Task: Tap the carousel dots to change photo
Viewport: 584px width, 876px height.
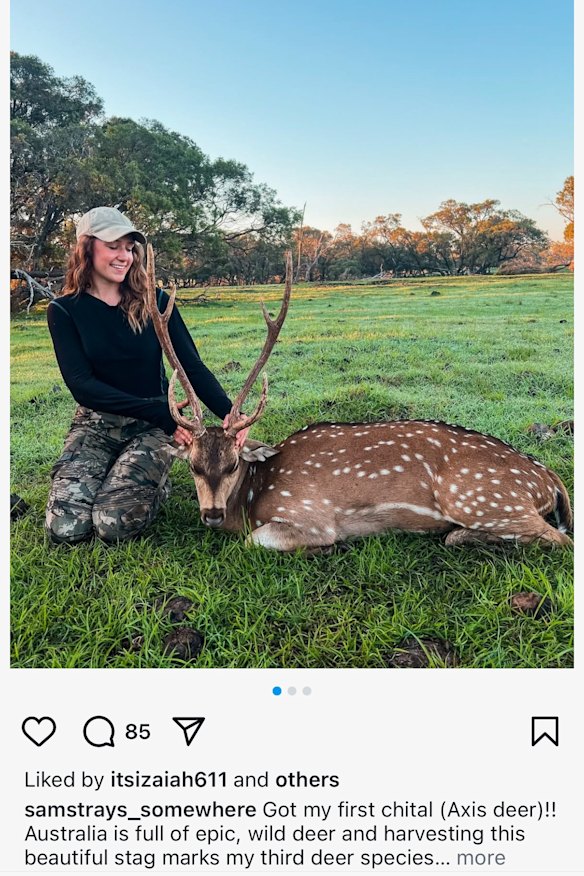Action: 292,689
